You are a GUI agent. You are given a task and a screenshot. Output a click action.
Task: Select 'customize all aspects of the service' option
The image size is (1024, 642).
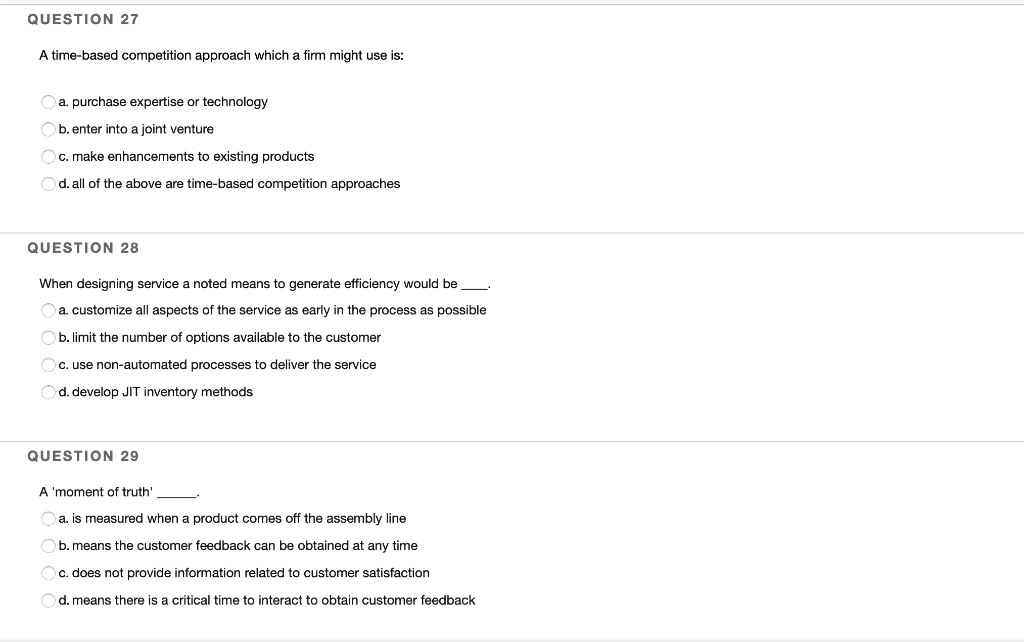(x=48, y=310)
